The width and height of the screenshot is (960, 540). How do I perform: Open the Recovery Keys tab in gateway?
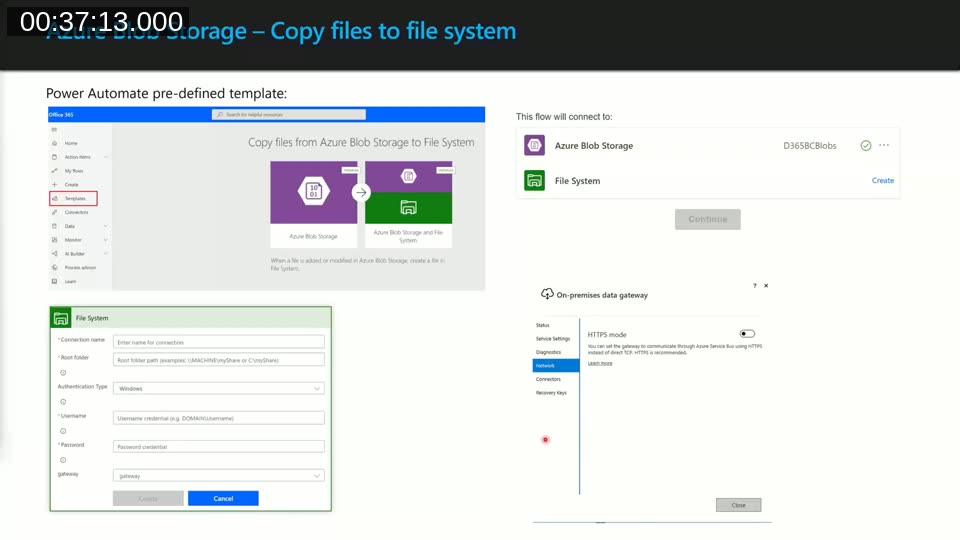click(x=551, y=392)
